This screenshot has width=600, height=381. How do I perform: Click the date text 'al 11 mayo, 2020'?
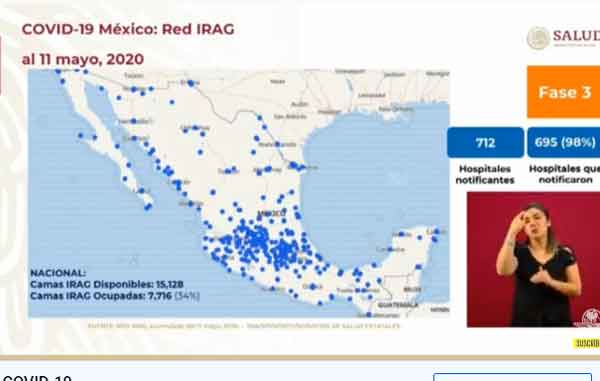click(x=83, y=59)
